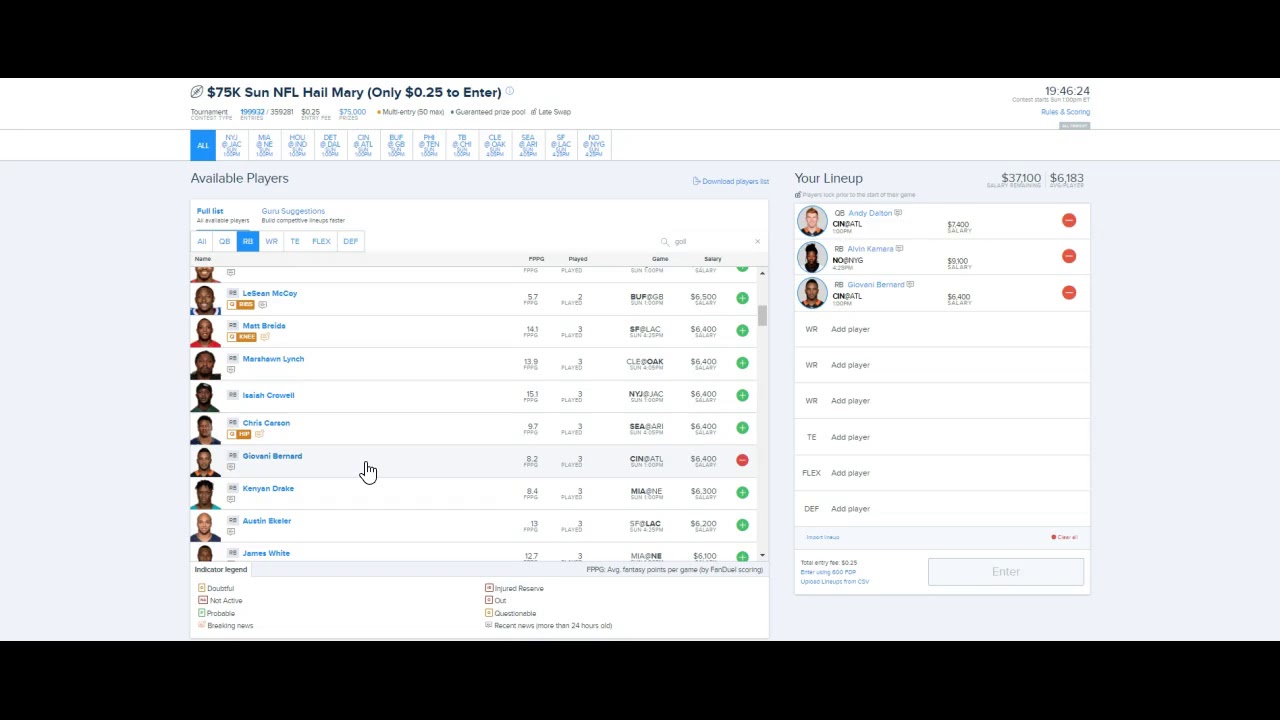Viewport: 1280px width, 720px height.
Task: Add Isaiah Crowell with plus button
Action: (x=742, y=395)
